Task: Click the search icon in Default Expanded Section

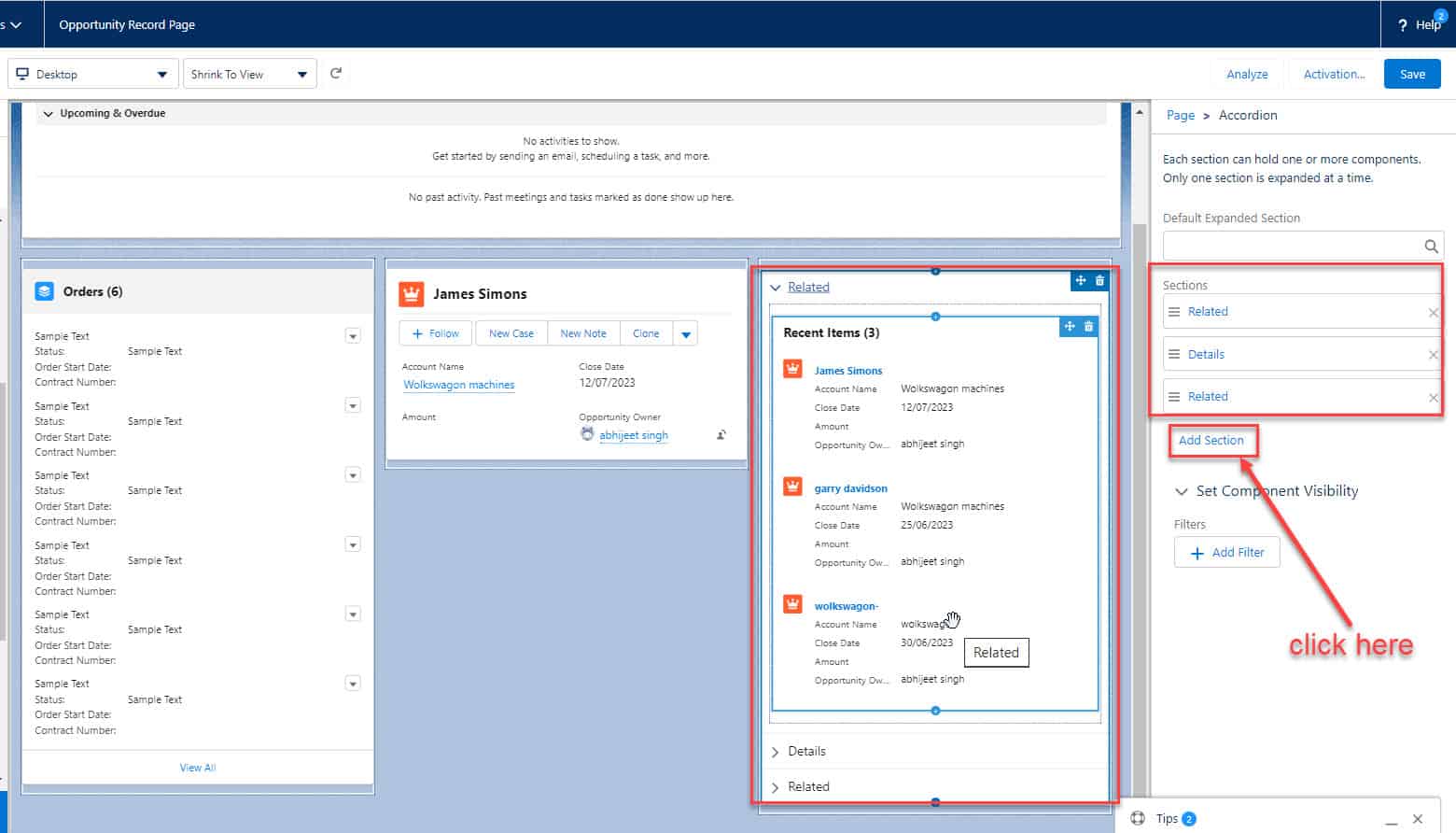Action: tap(1431, 246)
